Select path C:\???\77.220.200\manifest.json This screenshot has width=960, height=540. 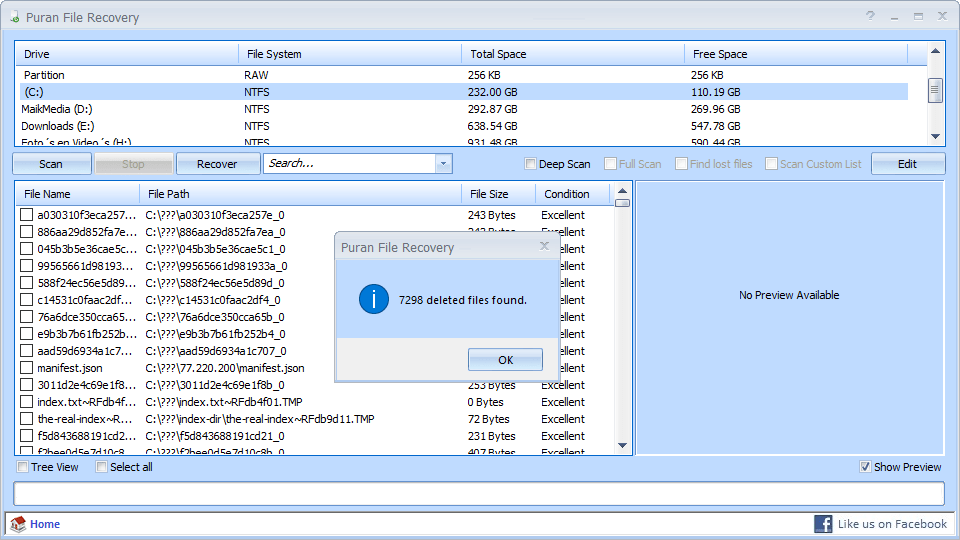click(x=225, y=368)
